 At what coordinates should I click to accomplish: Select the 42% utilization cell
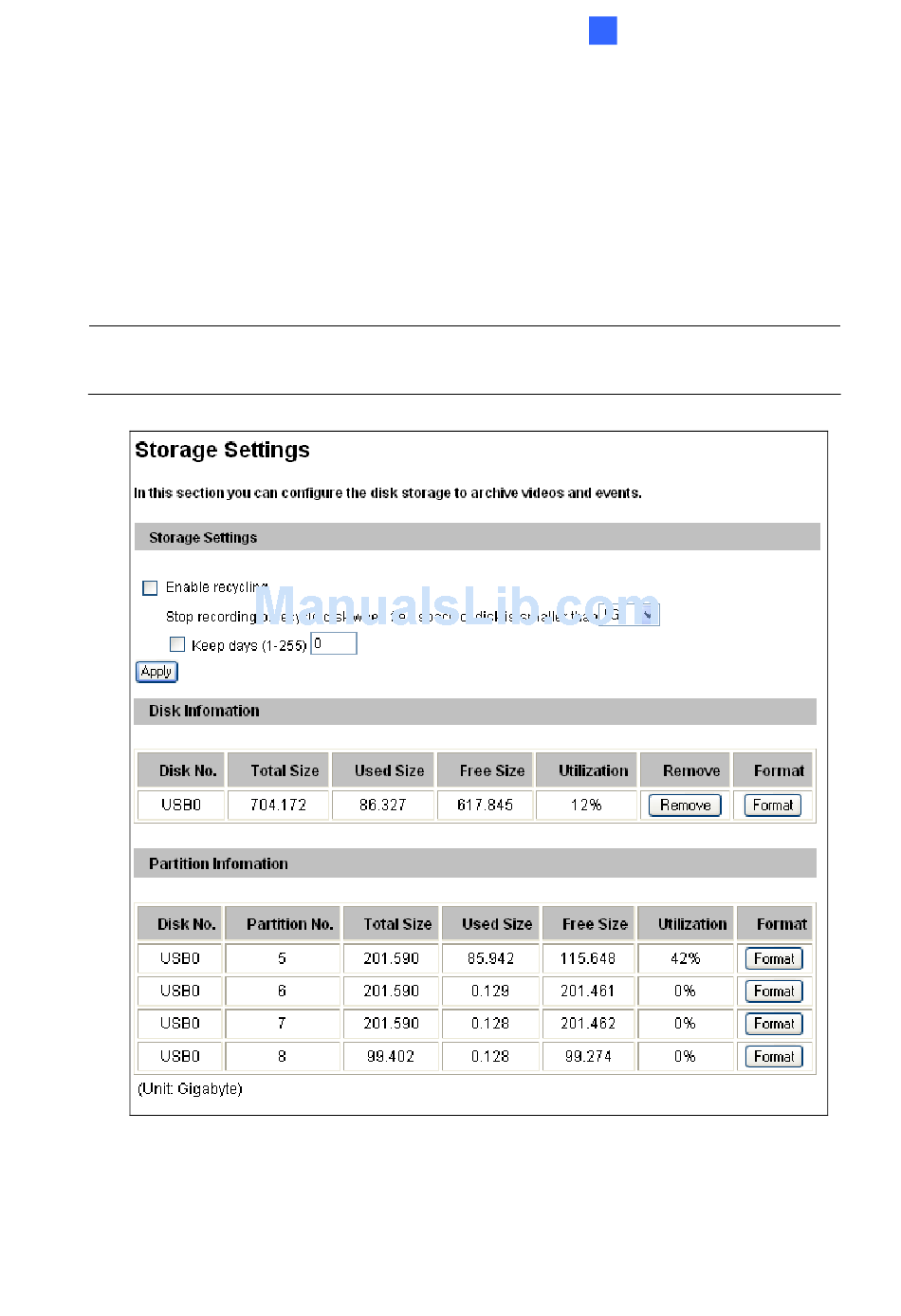[685, 958]
